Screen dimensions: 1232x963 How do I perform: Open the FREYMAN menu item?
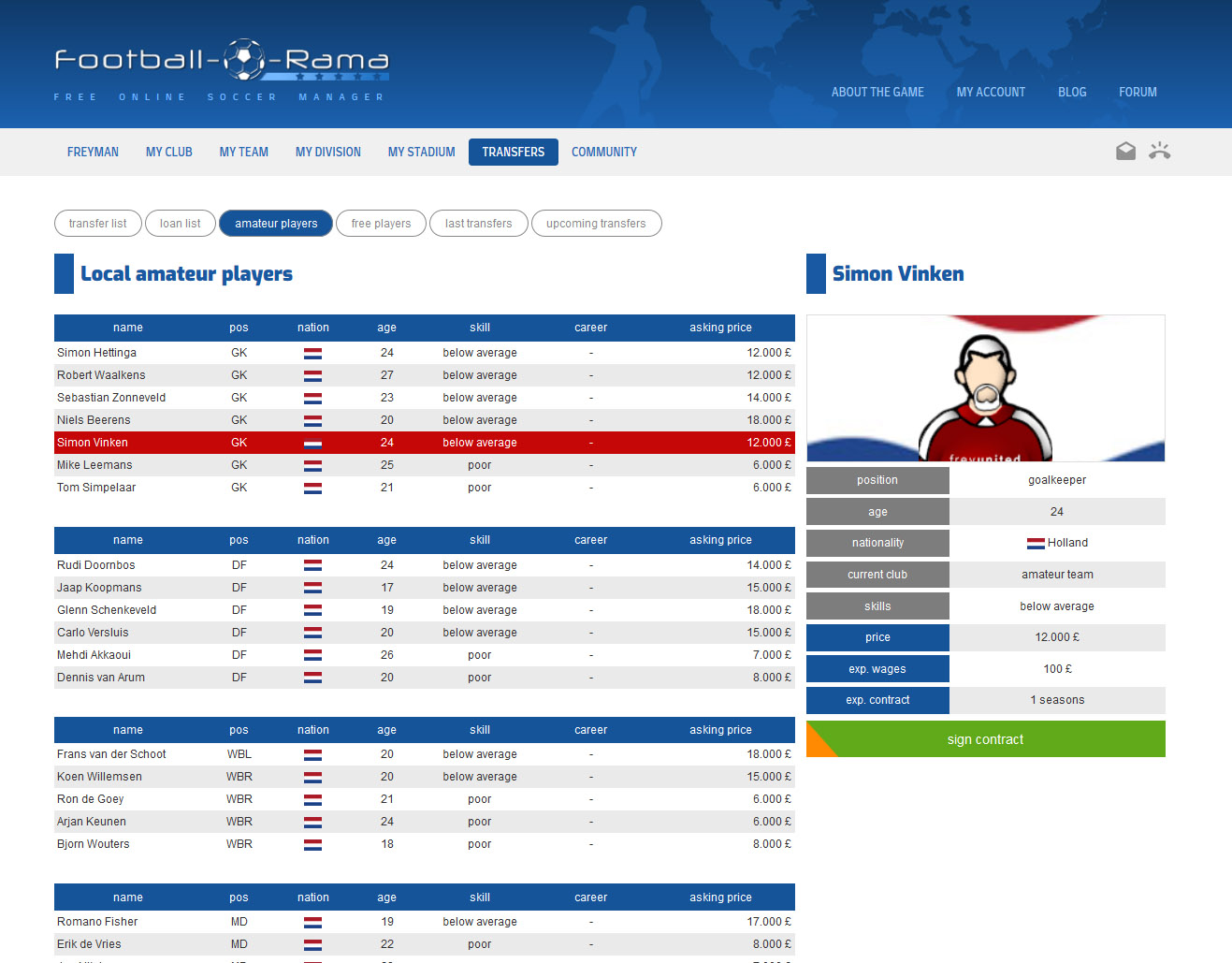coord(93,152)
